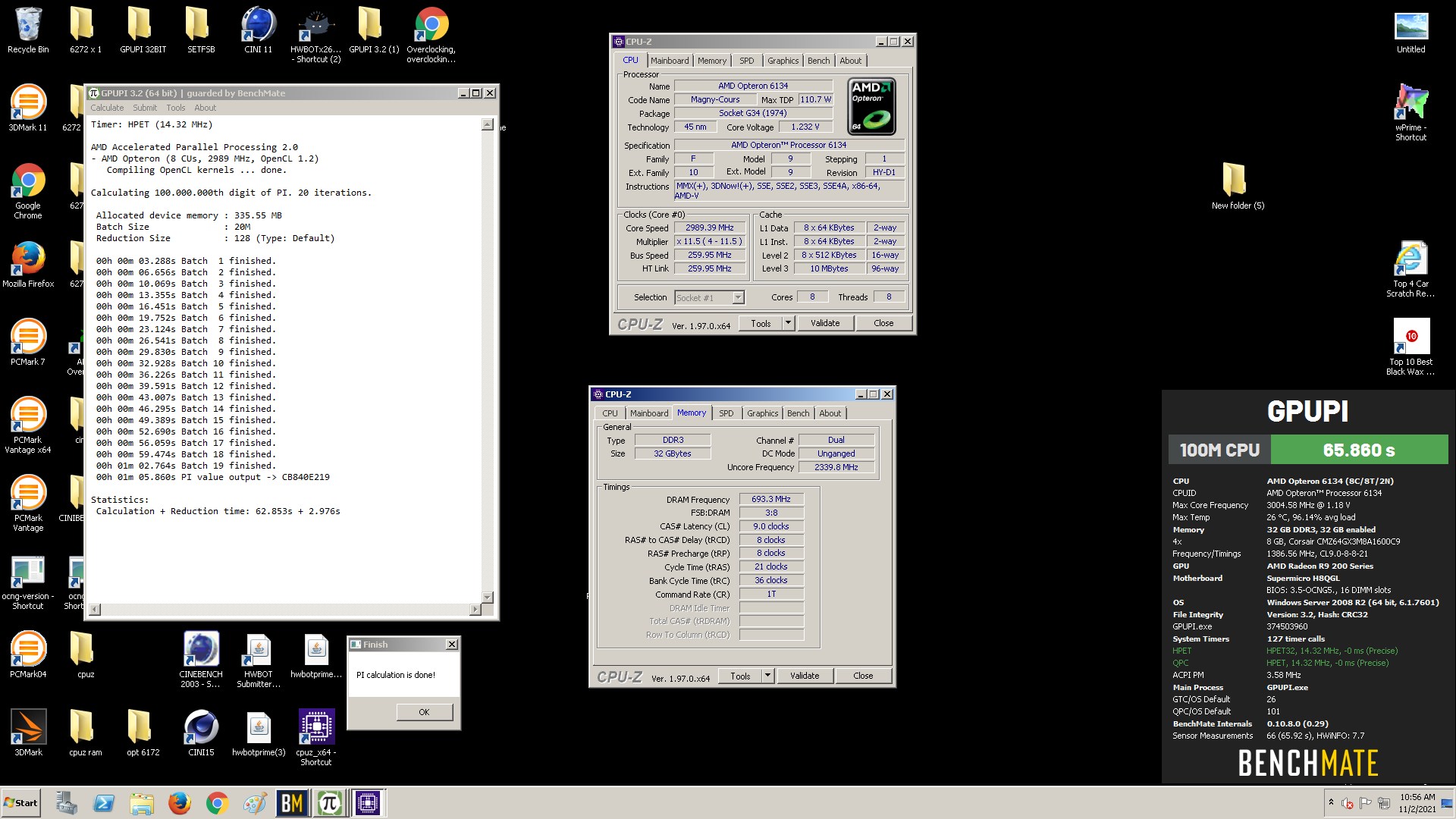The width and height of the screenshot is (1456, 819).
Task: Open Bench tab in upper CPU-Z
Action: (818, 61)
